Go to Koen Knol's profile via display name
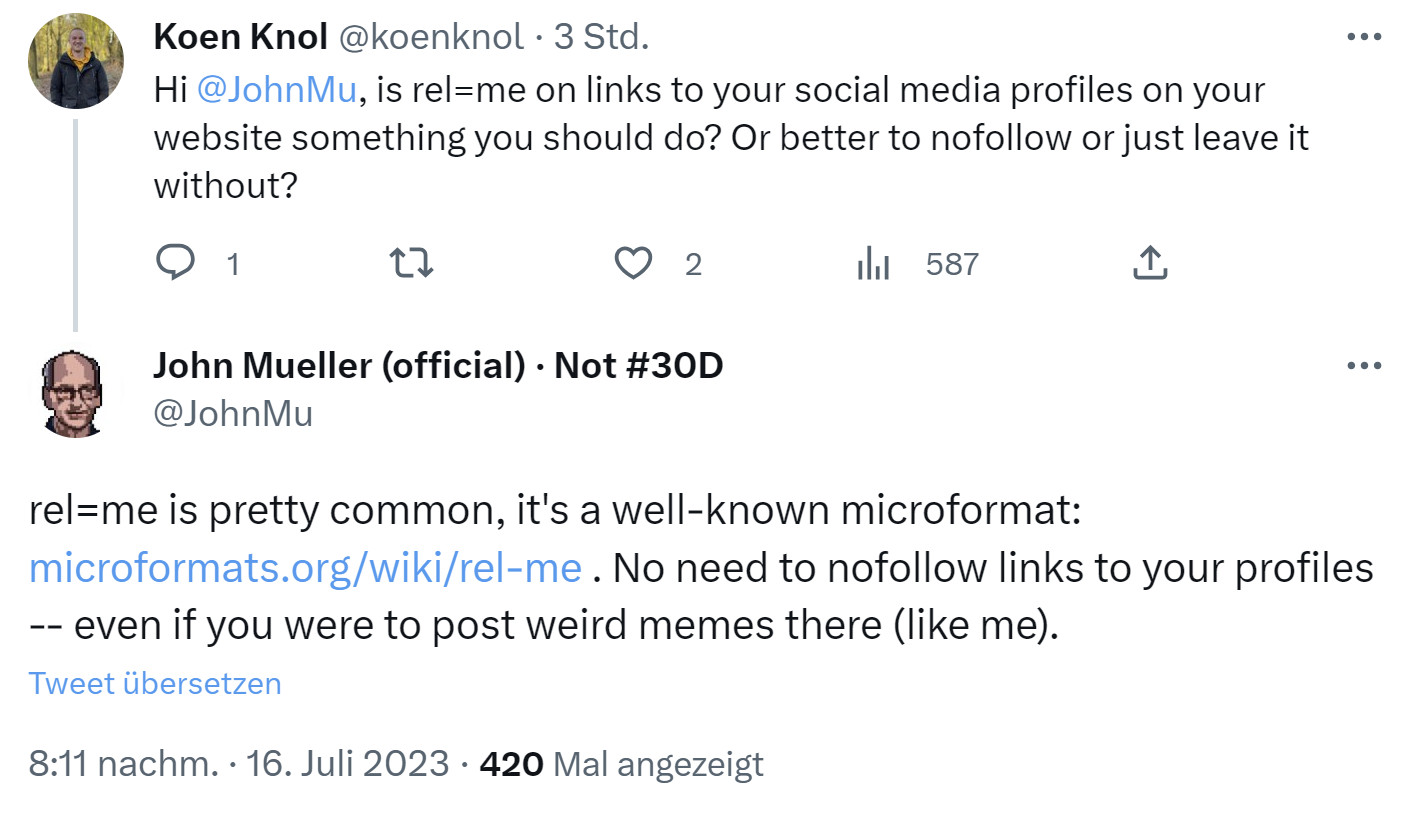This screenshot has height=815, width=1421. coord(240,37)
